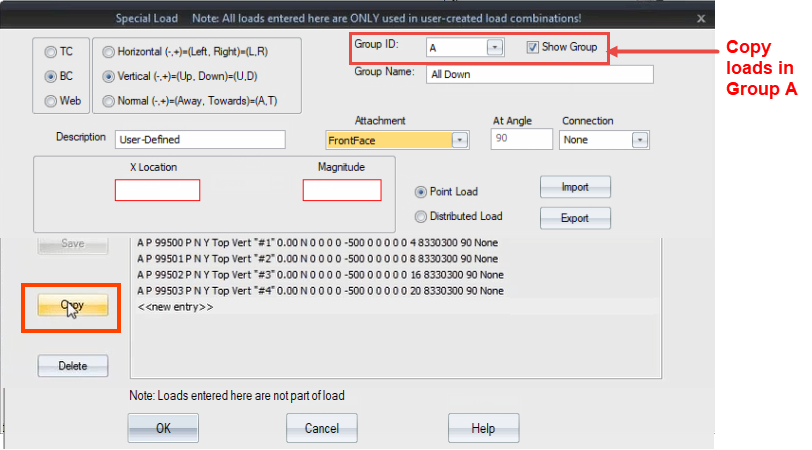Confirm with the OK button
This screenshot has height=450, width=812.
(163, 428)
